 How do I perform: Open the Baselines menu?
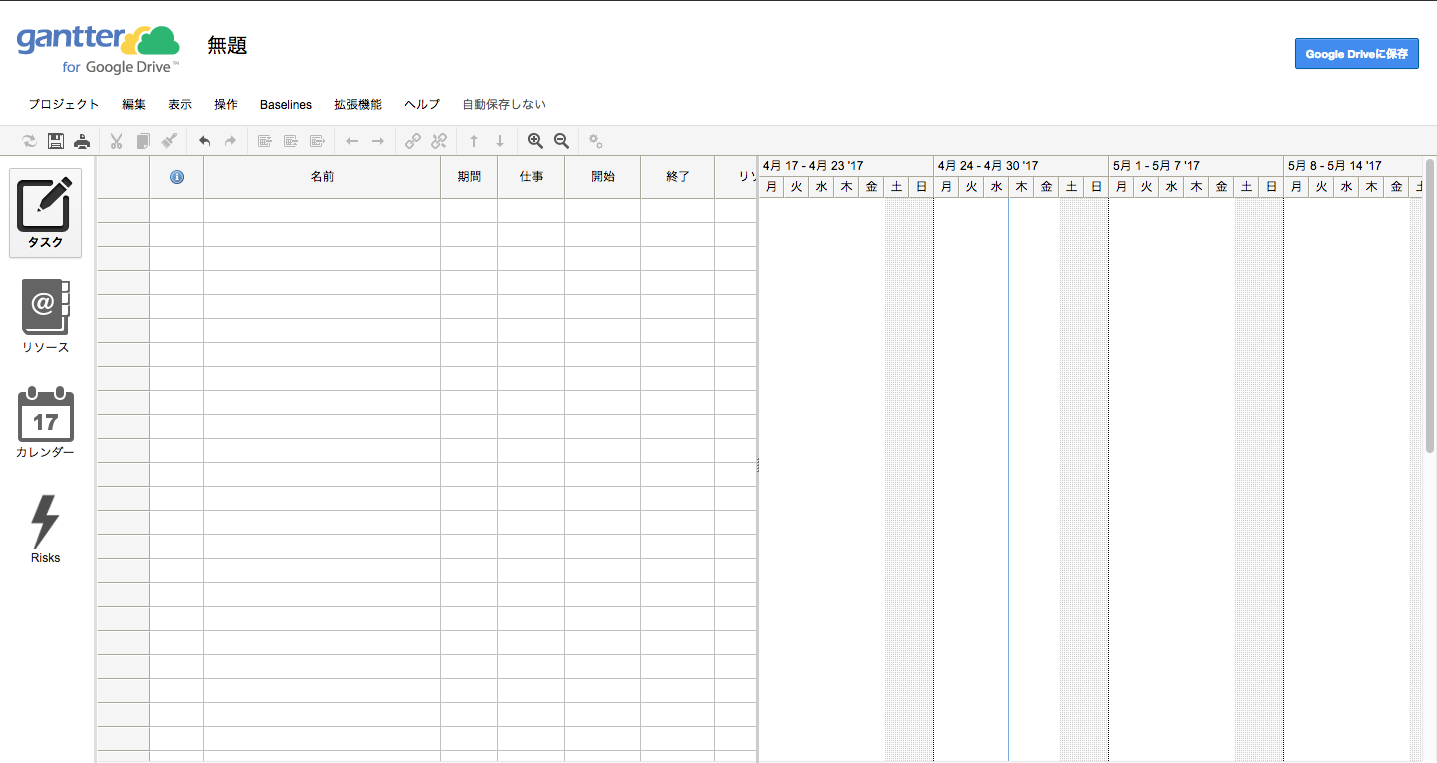[x=286, y=104]
